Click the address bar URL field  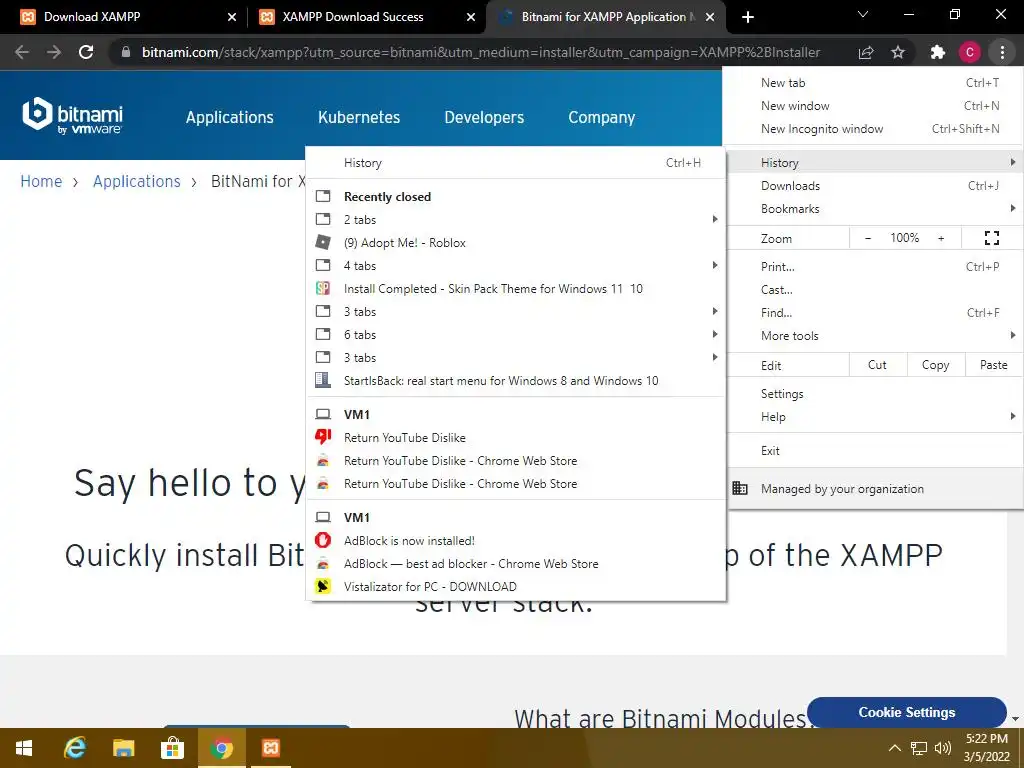481,52
